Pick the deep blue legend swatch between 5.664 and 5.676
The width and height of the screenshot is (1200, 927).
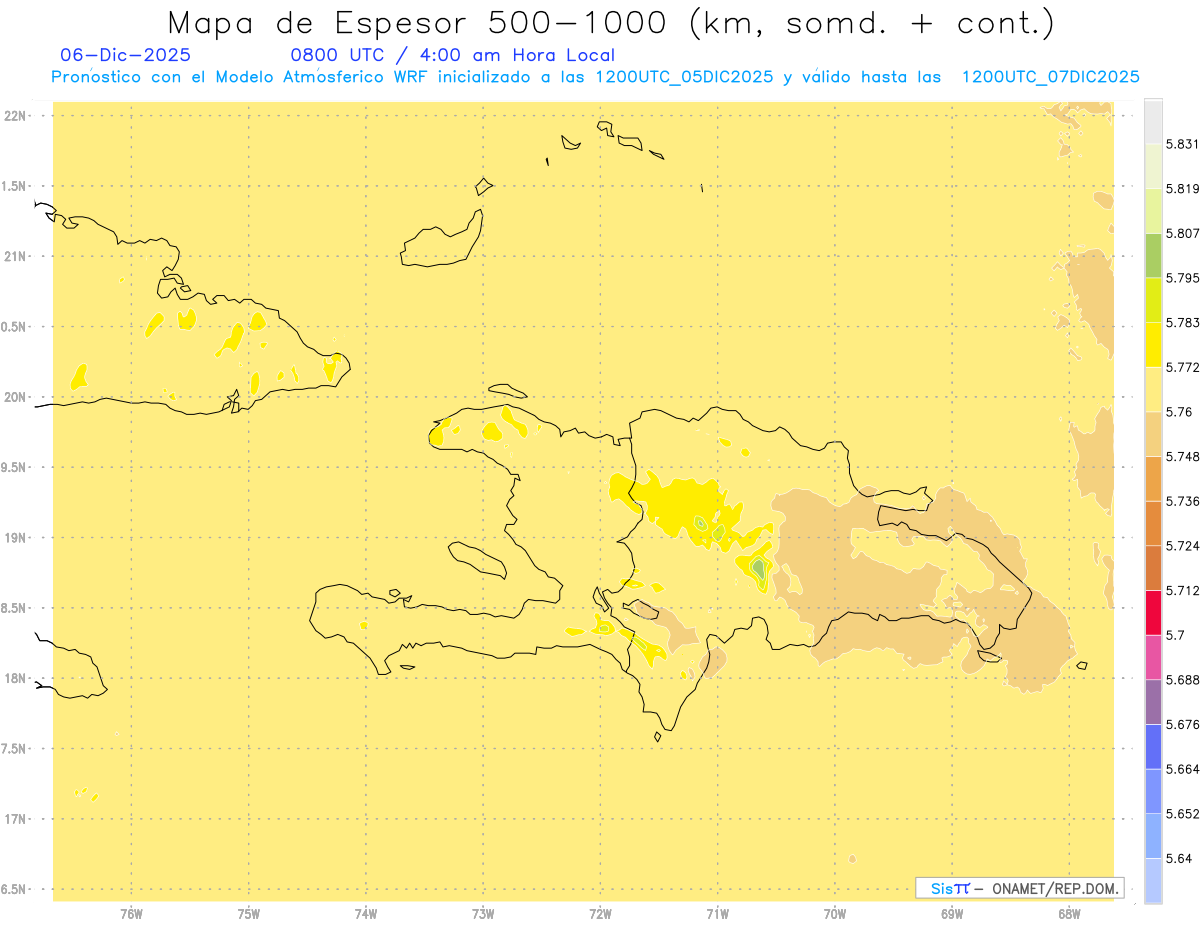point(1153,747)
